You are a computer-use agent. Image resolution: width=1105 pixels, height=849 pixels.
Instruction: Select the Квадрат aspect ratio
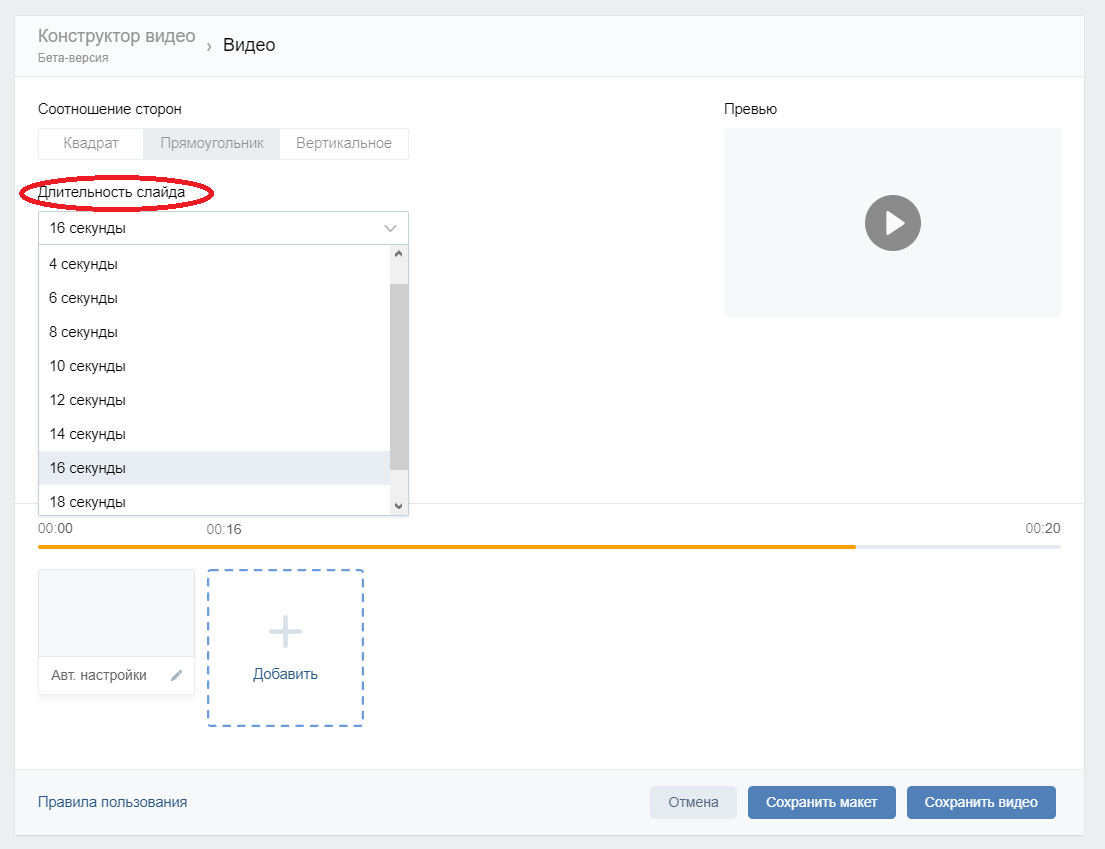pos(91,144)
